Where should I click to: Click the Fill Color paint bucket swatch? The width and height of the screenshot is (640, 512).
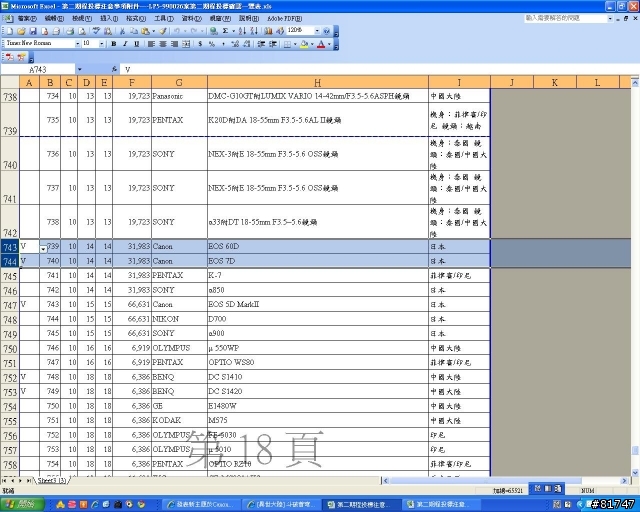click(304, 44)
